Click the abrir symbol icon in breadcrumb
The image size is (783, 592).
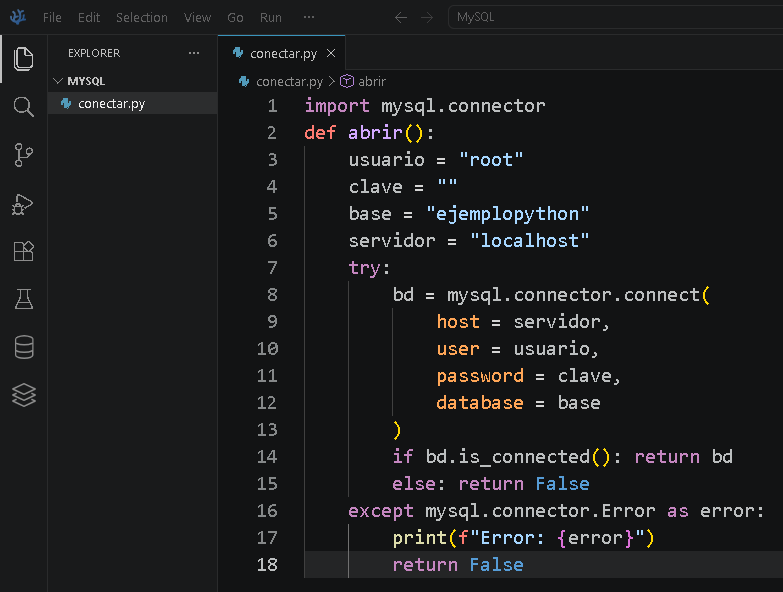coord(347,81)
